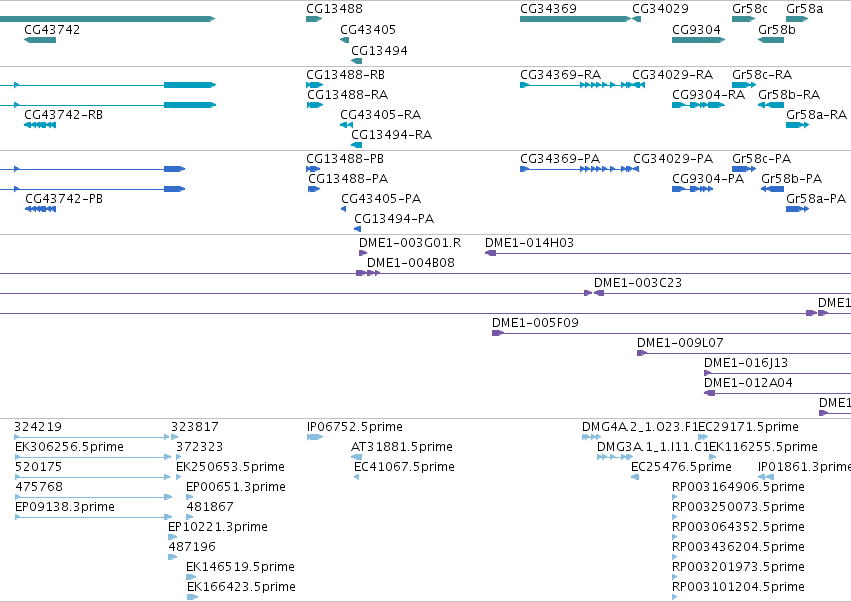This screenshot has height=602, width=851.
Task: Select EST EP09138.3prime
Action: pyautogui.click(x=65, y=507)
